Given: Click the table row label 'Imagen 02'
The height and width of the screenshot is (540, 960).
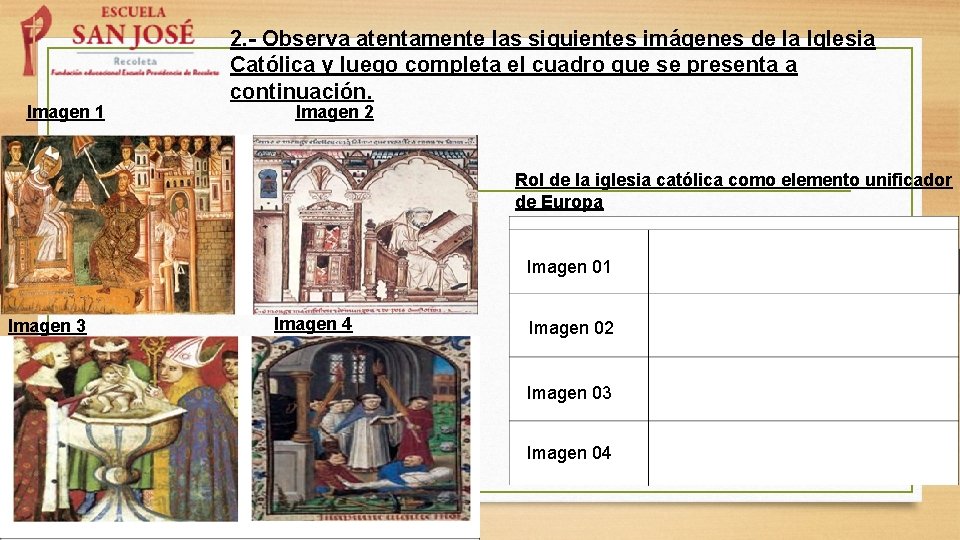Looking at the screenshot, I should point(571,328).
